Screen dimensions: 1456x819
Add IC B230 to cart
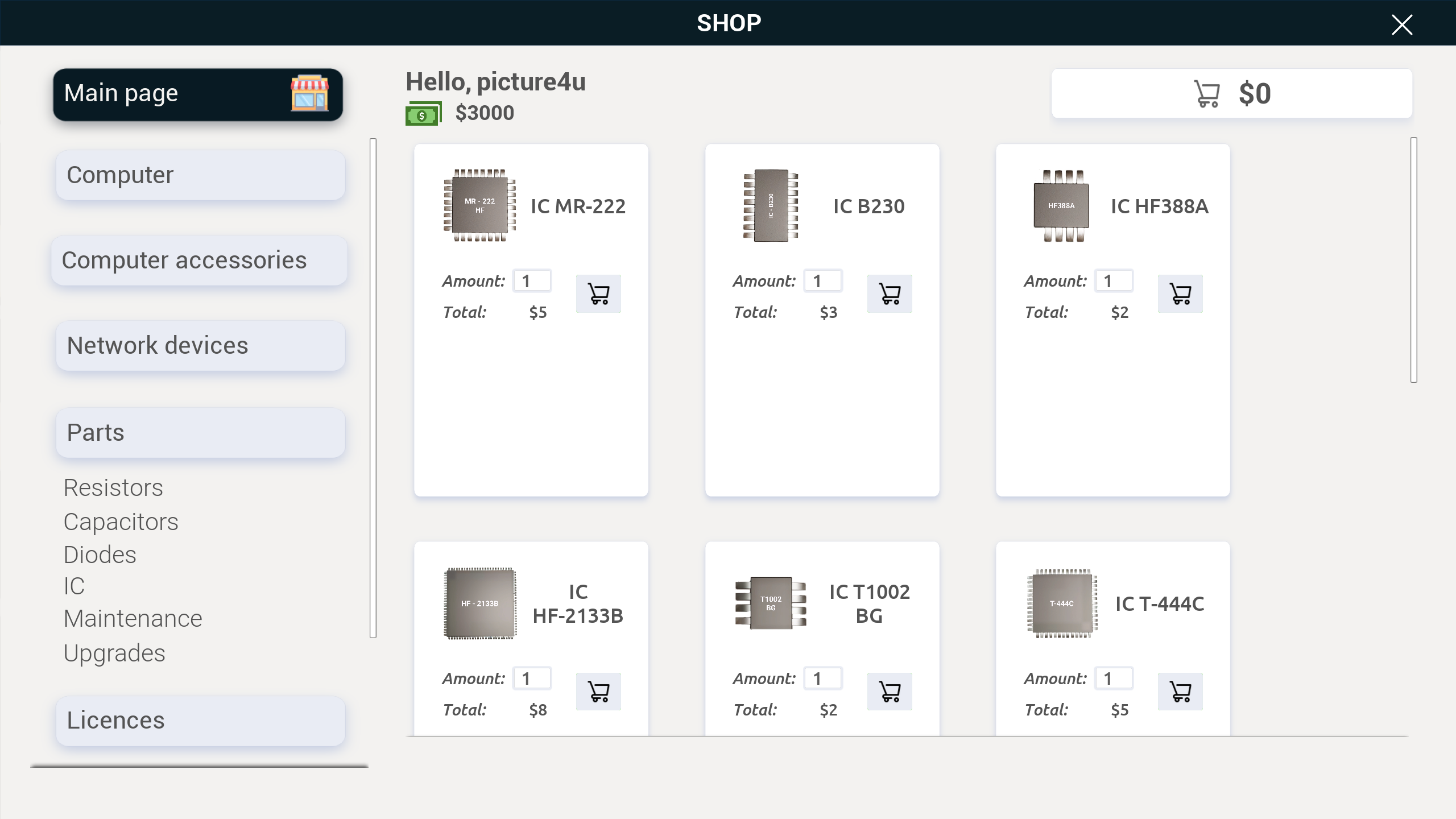(x=890, y=293)
